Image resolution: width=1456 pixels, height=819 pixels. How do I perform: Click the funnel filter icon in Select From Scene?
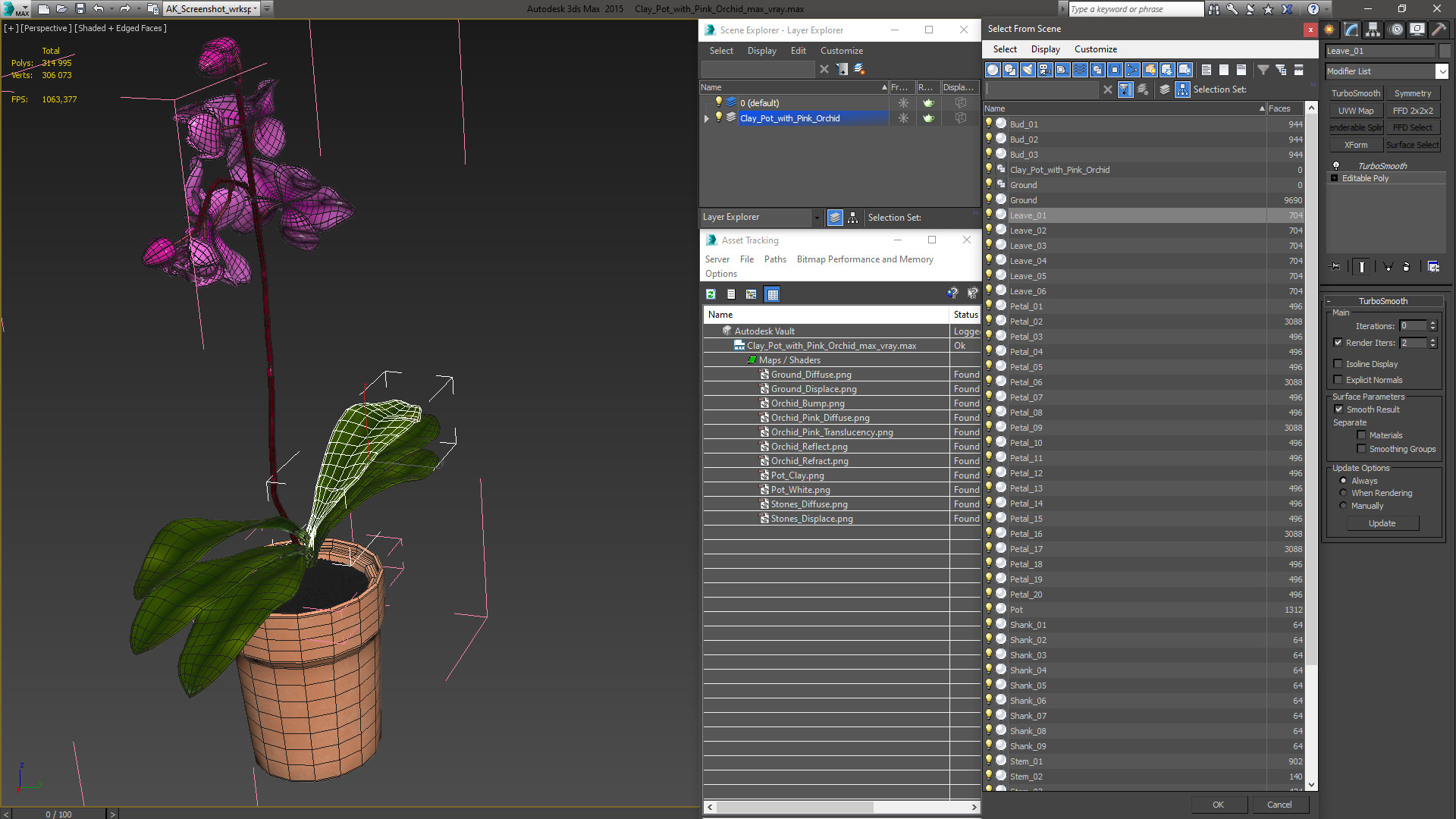point(1263,70)
